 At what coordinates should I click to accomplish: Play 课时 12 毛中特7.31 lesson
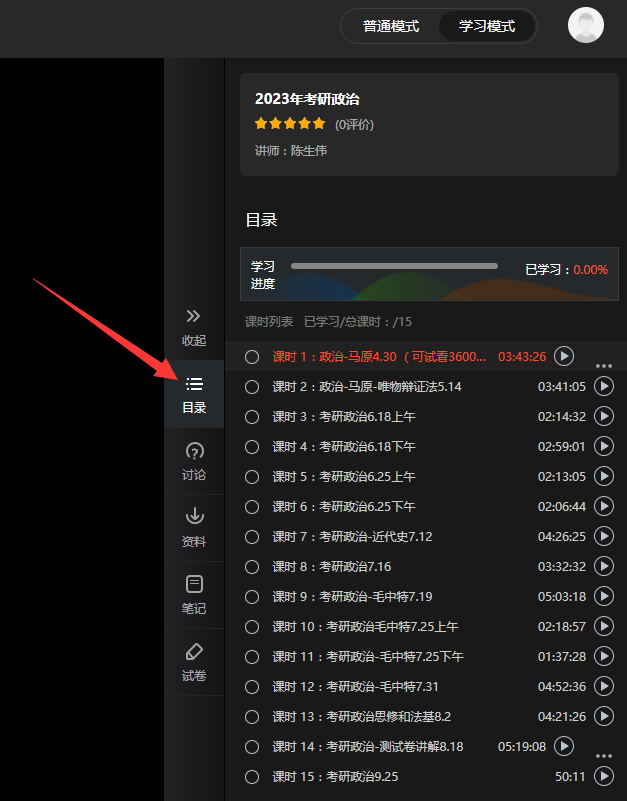point(603,687)
